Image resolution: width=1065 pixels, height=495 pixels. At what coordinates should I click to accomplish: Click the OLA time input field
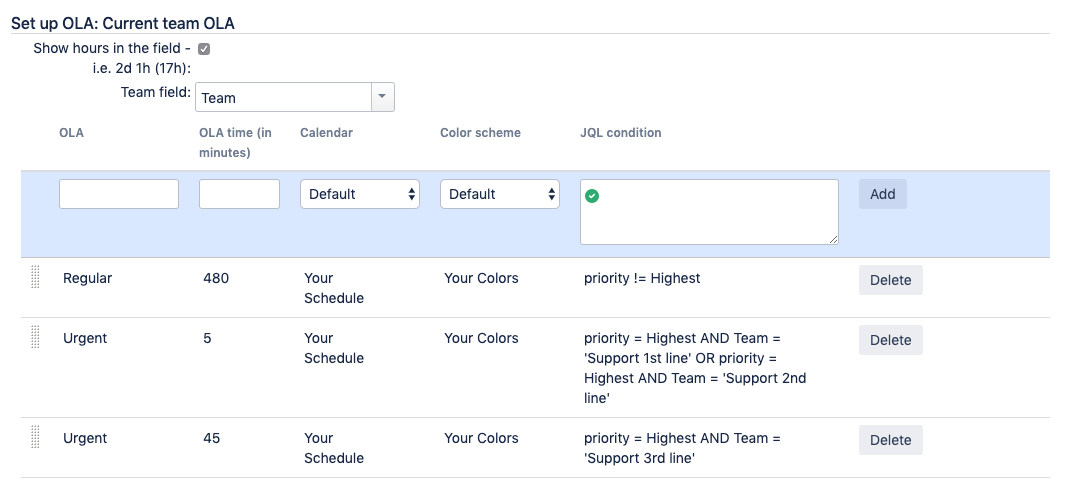click(239, 194)
